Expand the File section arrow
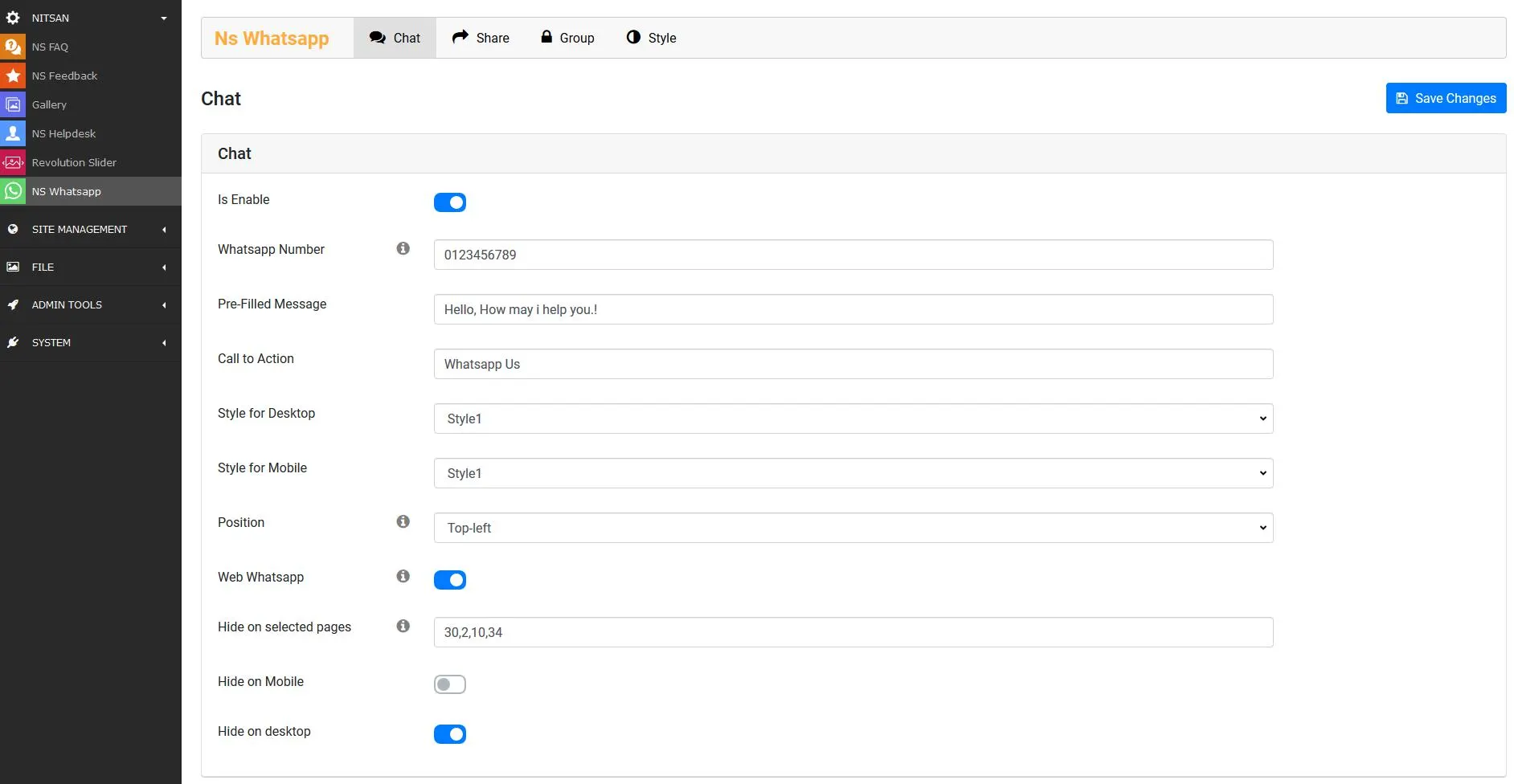1514x784 pixels. point(164,267)
